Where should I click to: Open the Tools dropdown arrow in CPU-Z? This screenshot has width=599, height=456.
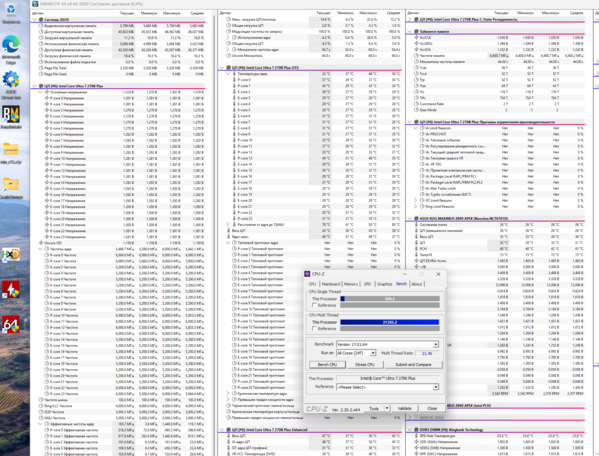click(387, 408)
